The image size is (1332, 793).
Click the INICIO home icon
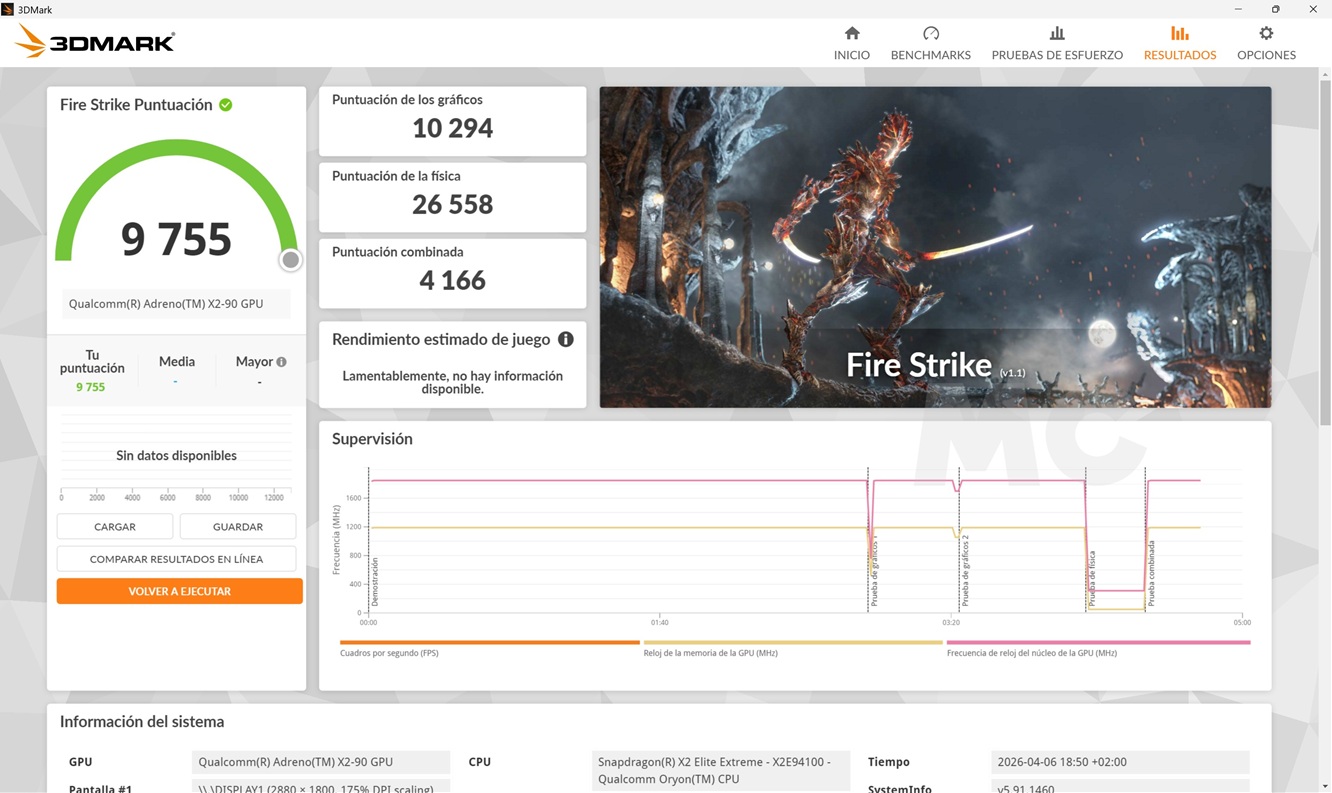coord(851,32)
